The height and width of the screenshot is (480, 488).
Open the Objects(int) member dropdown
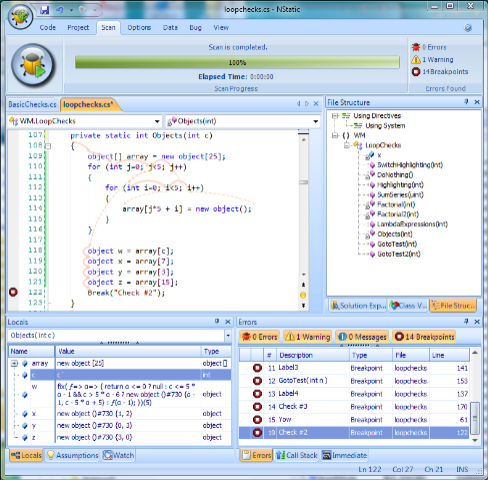(315, 121)
